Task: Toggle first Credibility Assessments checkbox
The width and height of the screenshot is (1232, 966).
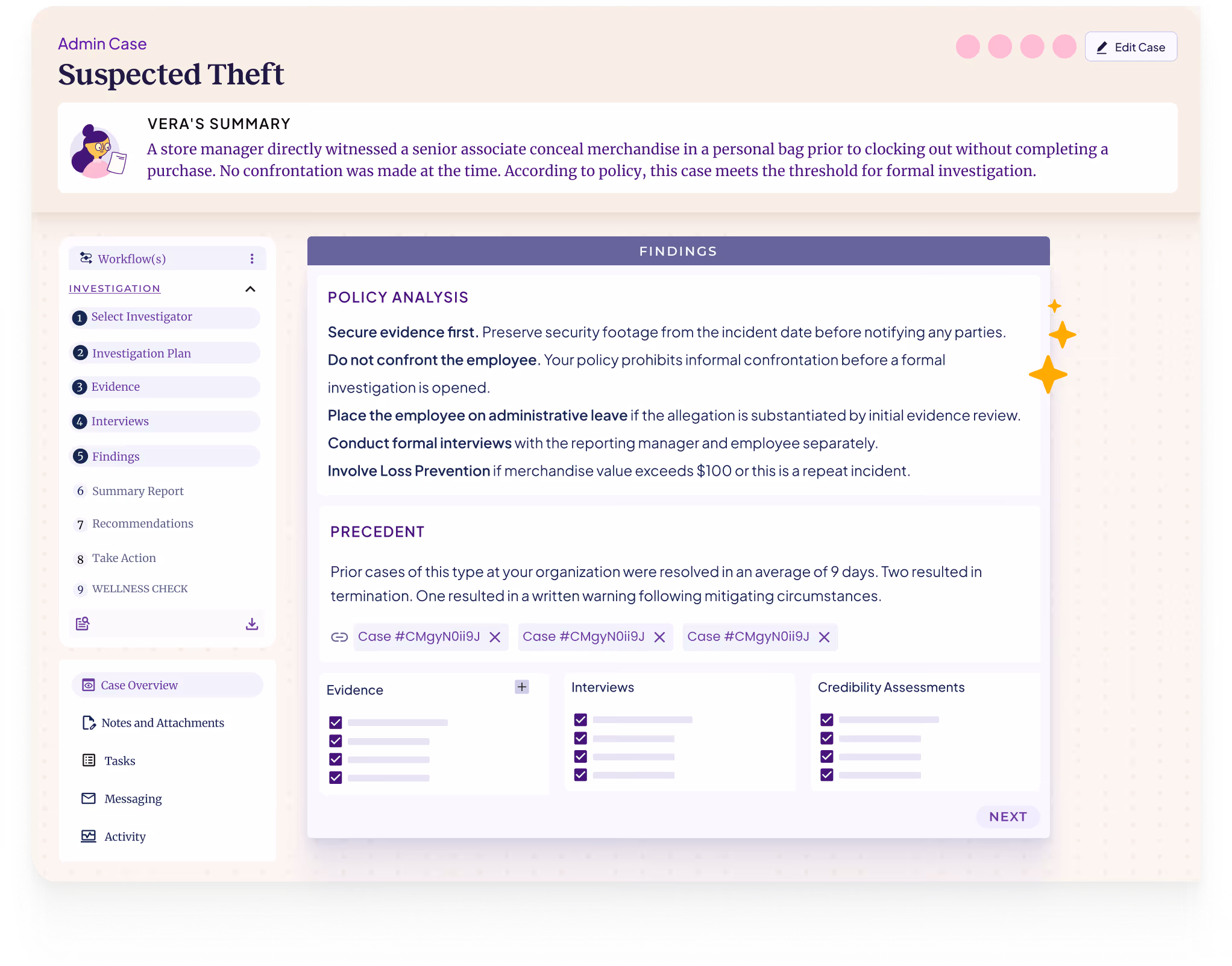Action: point(827,720)
